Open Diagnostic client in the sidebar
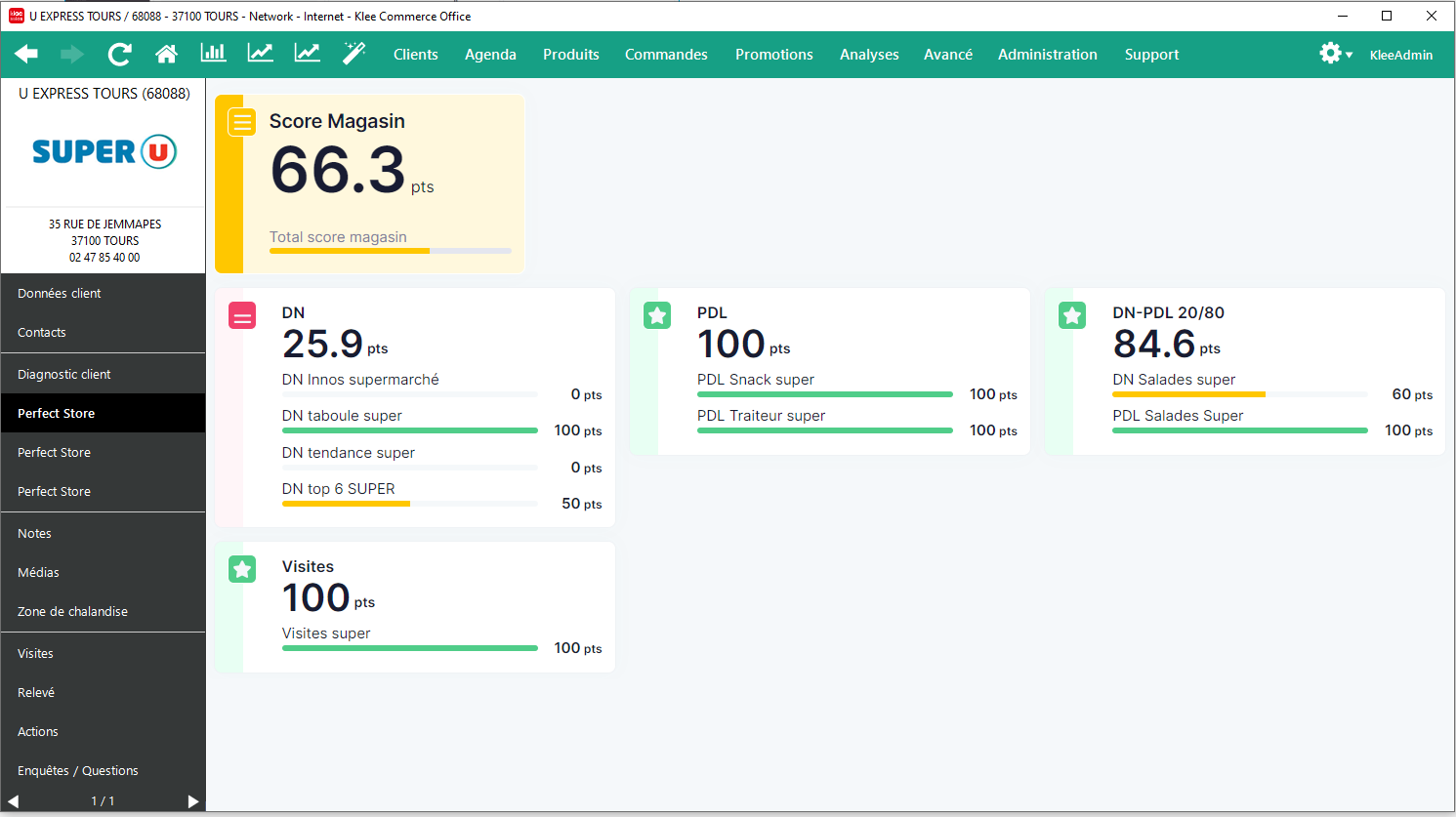Image resolution: width=1456 pixels, height=817 pixels. pyautogui.click(x=64, y=374)
